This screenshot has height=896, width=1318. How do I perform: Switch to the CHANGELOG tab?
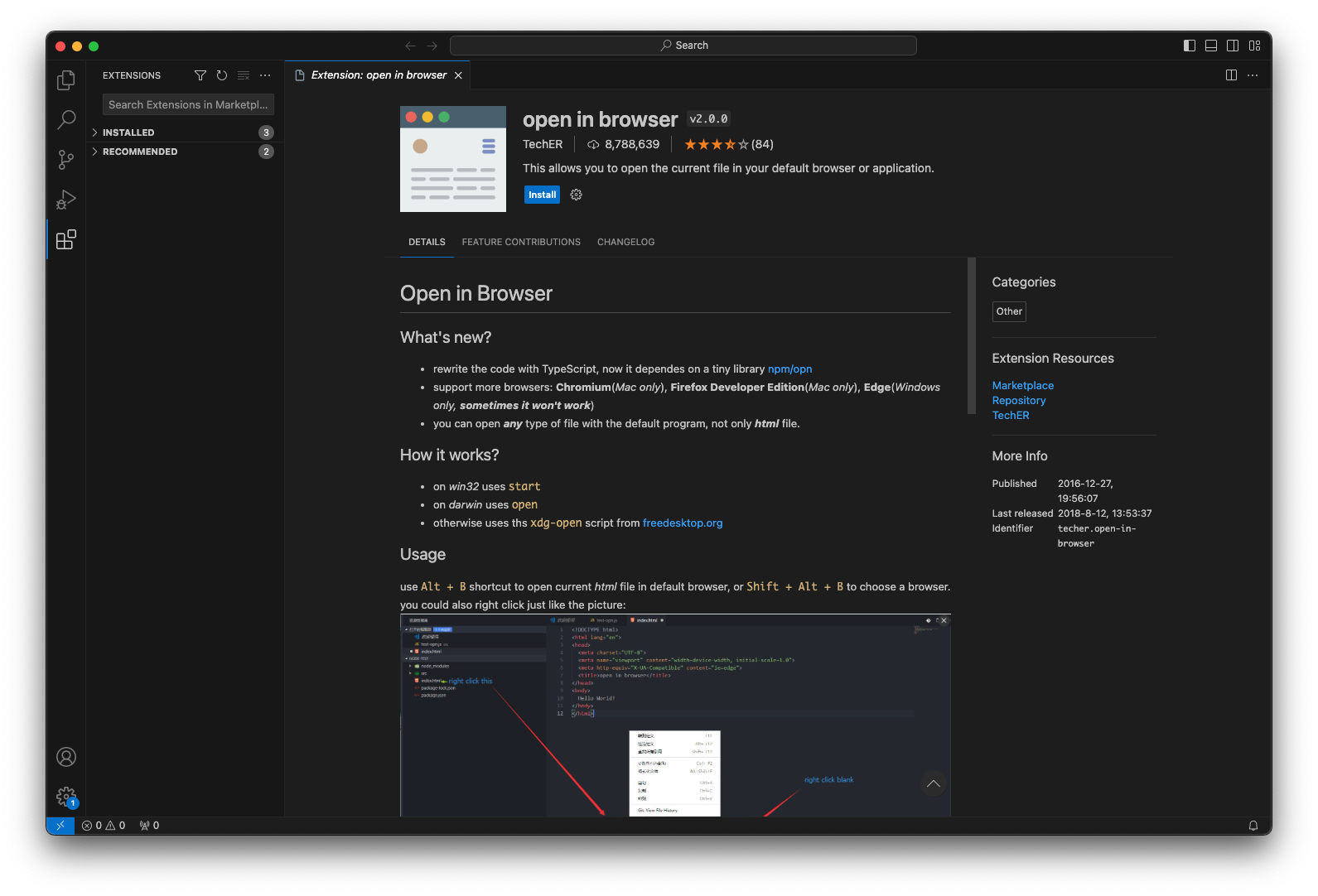tap(625, 242)
